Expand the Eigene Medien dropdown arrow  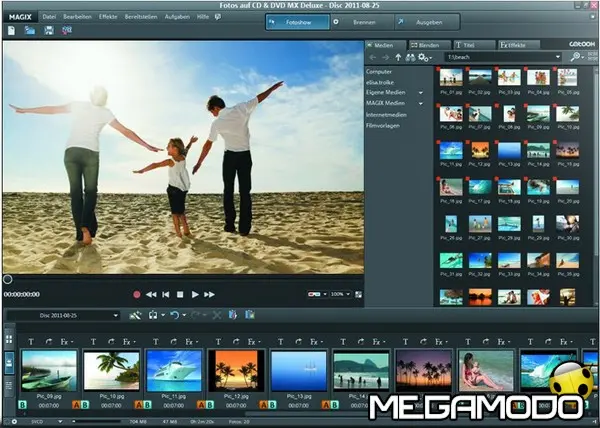click(421, 92)
